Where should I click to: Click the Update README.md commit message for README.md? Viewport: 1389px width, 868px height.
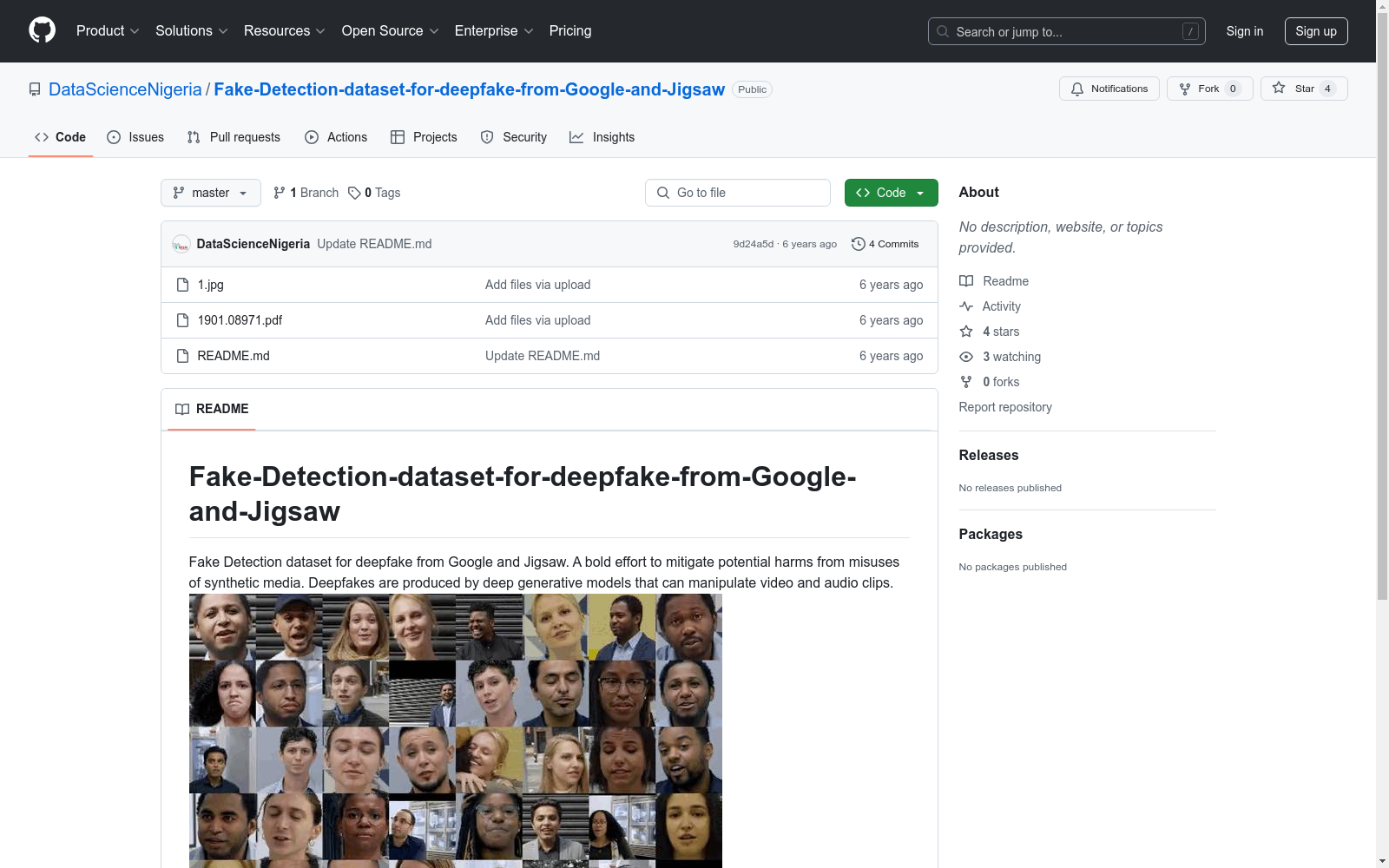tap(543, 356)
